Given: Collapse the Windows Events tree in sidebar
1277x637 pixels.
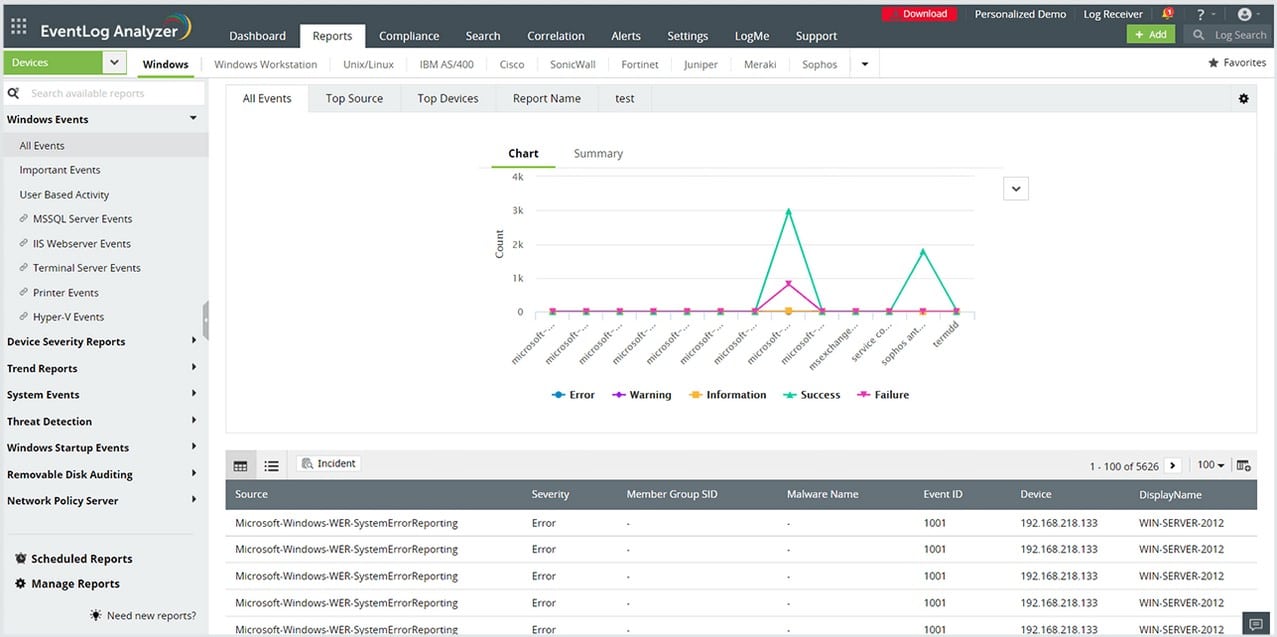Looking at the screenshot, I should point(192,118).
